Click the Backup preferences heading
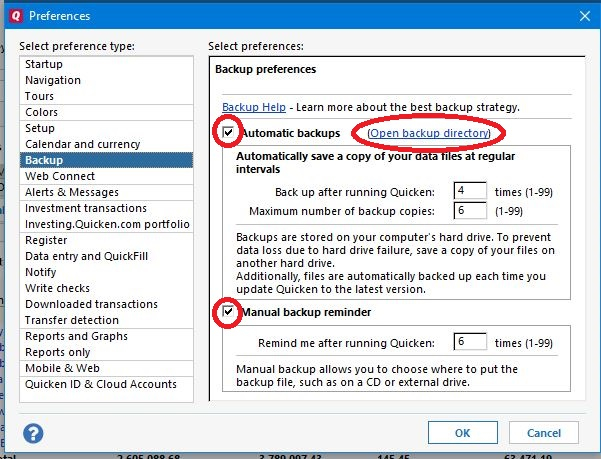Image resolution: width=601 pixels, height=459 pixels. [x=265, y=69]
